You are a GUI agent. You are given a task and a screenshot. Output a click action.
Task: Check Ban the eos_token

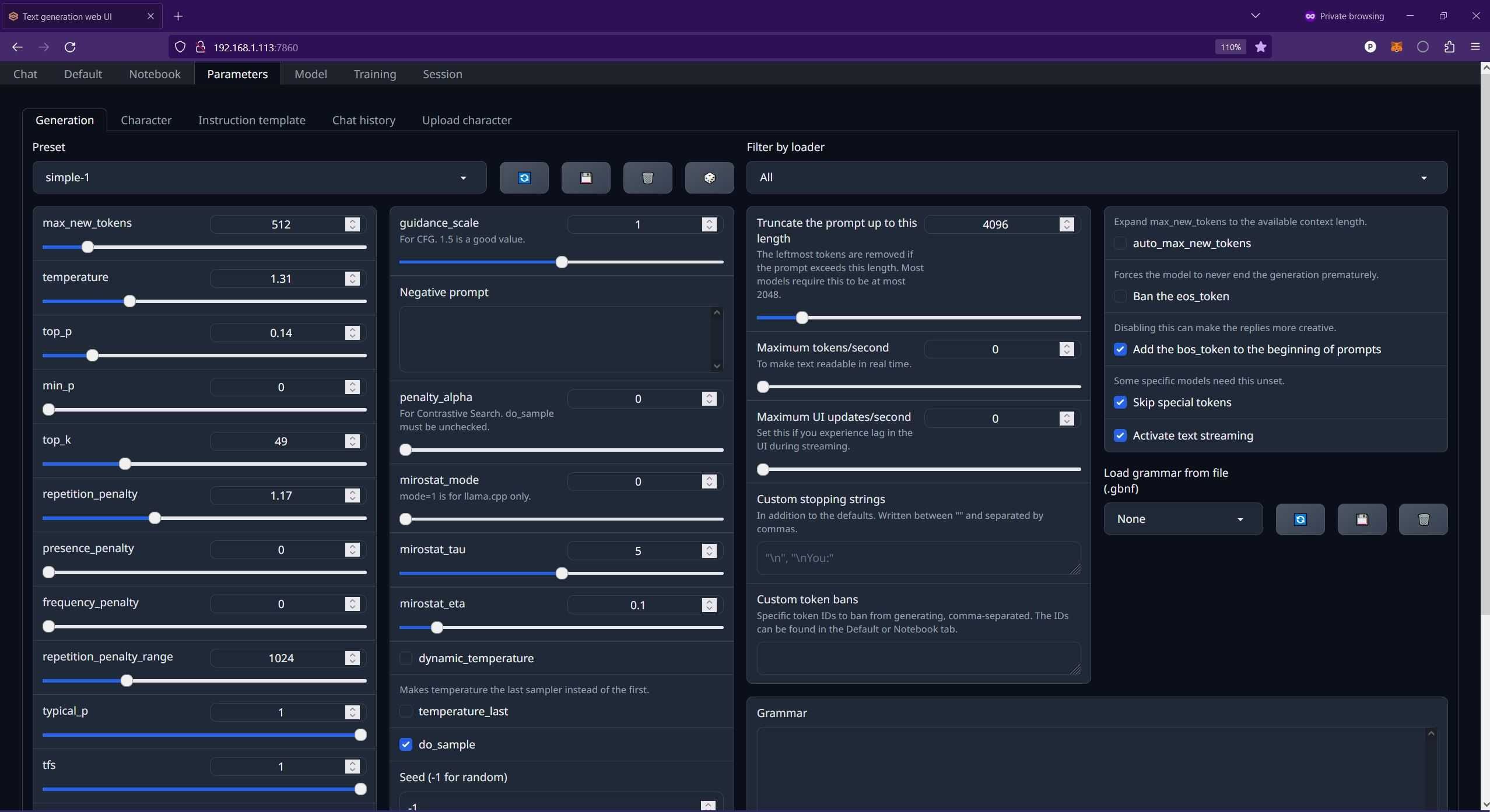(x=1120, y=297)
